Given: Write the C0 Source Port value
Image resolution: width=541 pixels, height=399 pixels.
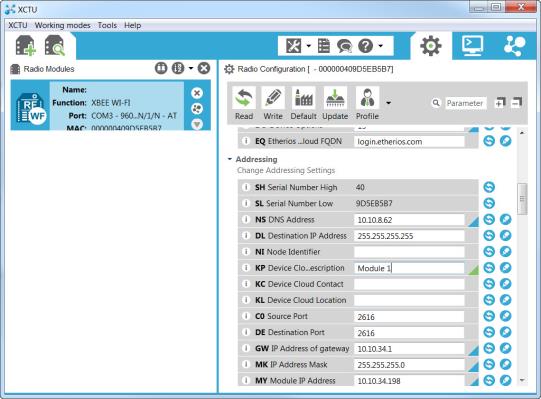Looking at the screenshot, I should (x=505, y=316).
